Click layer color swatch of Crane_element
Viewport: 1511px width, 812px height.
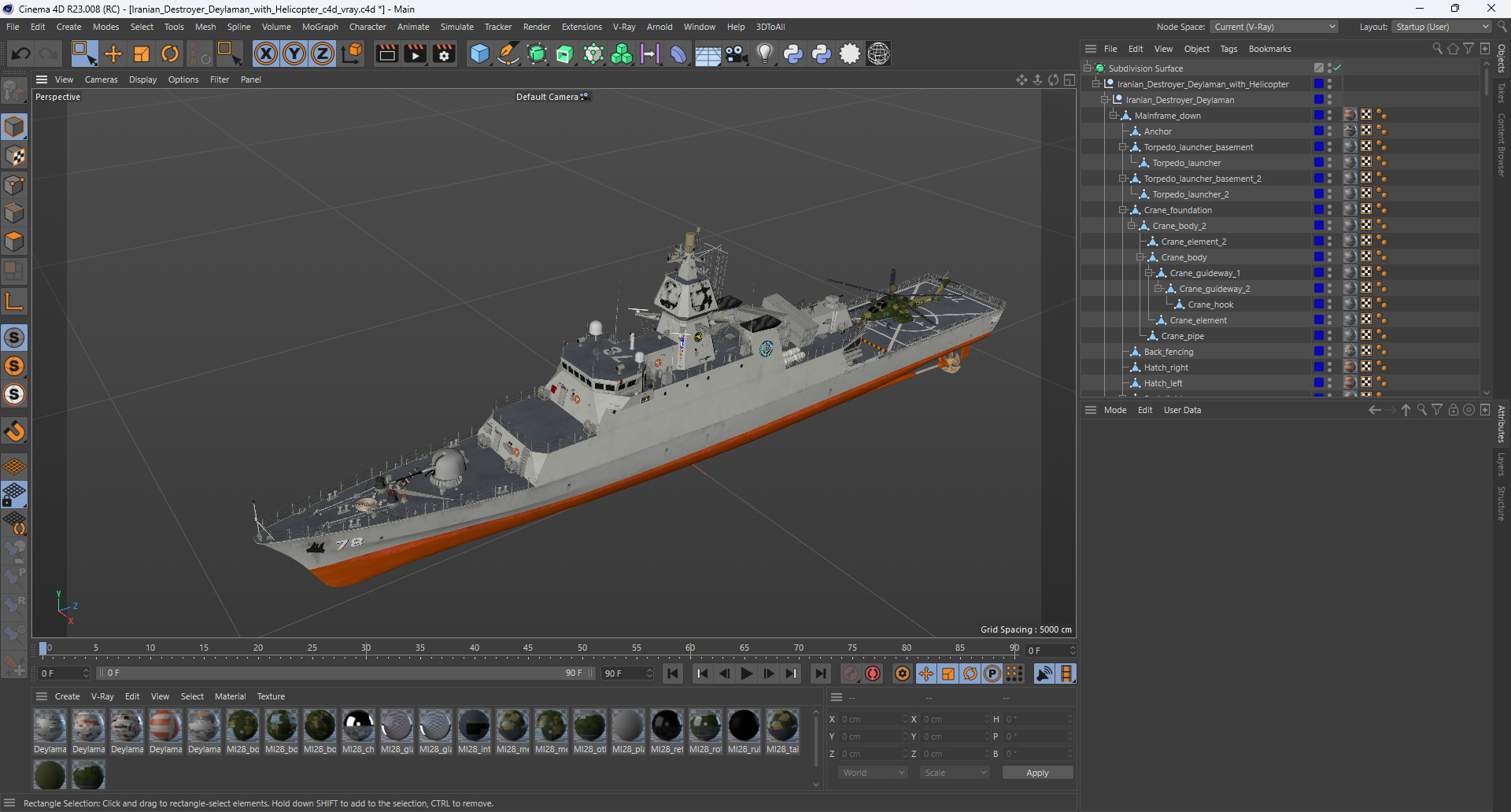tap(1318, 320)
